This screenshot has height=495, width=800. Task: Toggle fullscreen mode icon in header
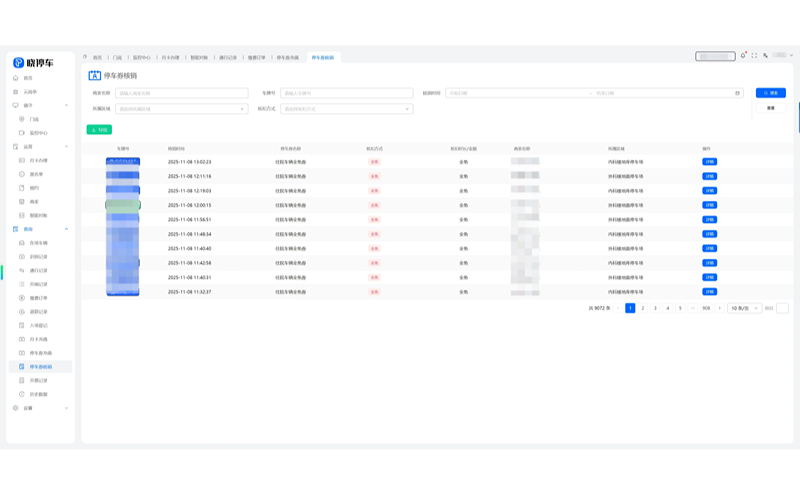tap(754, 56)
